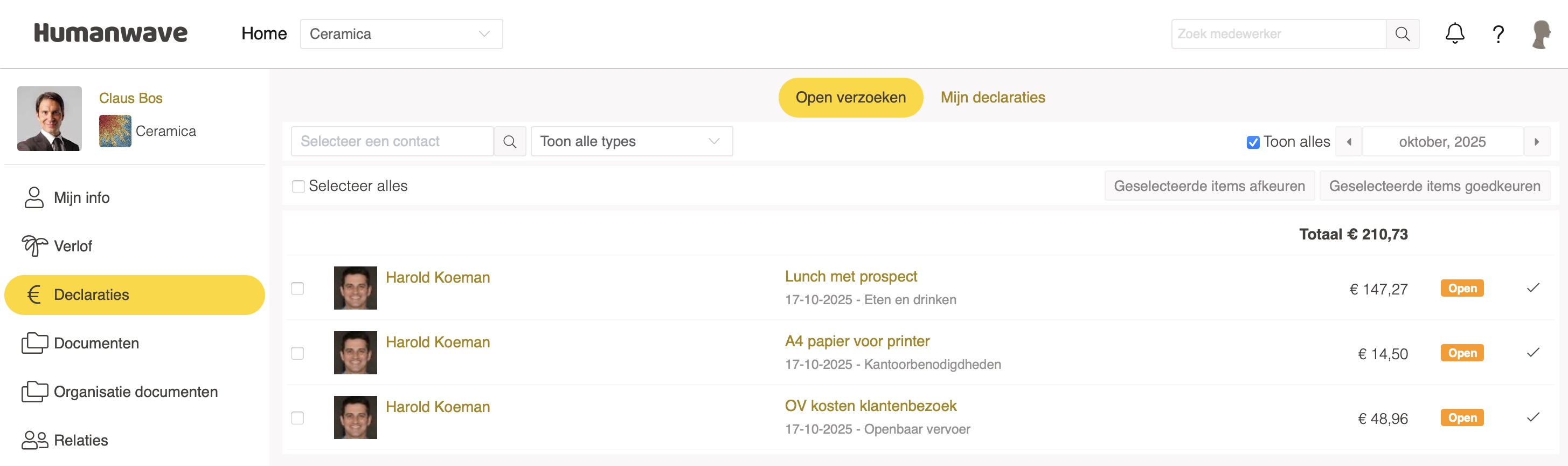This screenshot has height=466, width=1568.
Task: Expand the Toon alle types dropdown
Action: 631,142
